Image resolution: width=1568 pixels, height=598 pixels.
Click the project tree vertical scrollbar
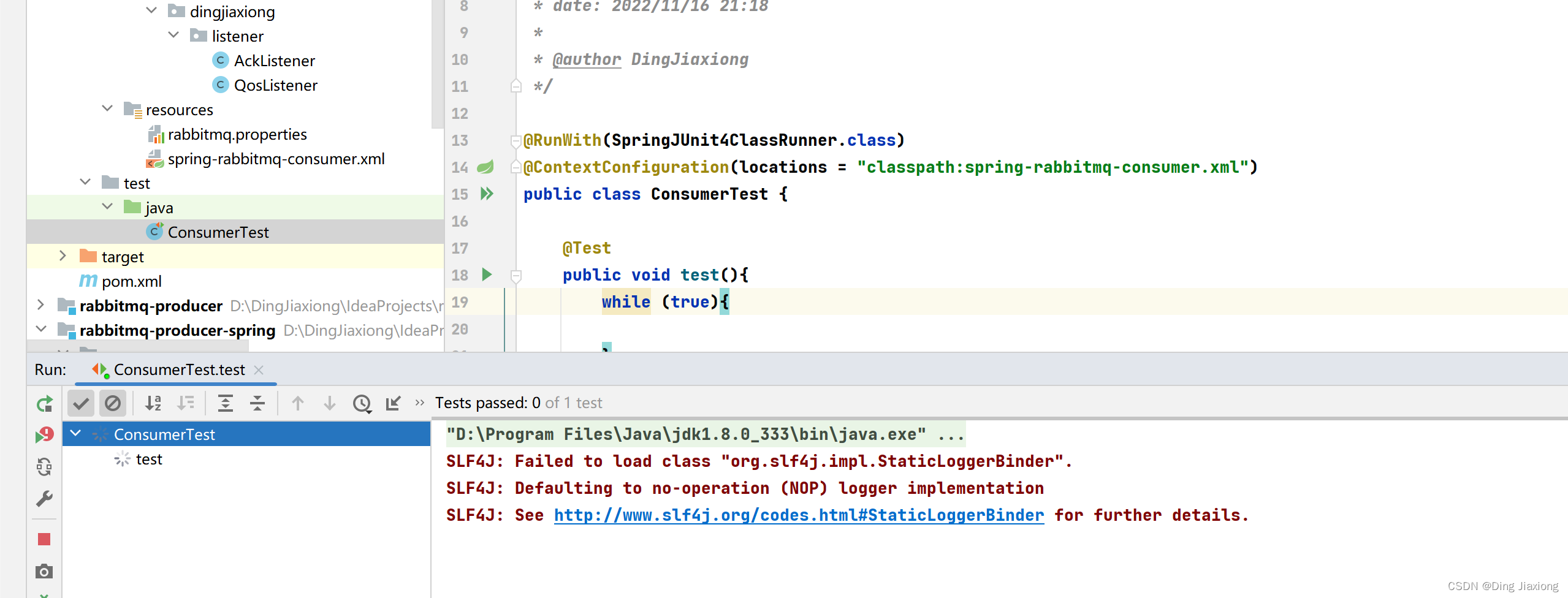tap(438, 64)
